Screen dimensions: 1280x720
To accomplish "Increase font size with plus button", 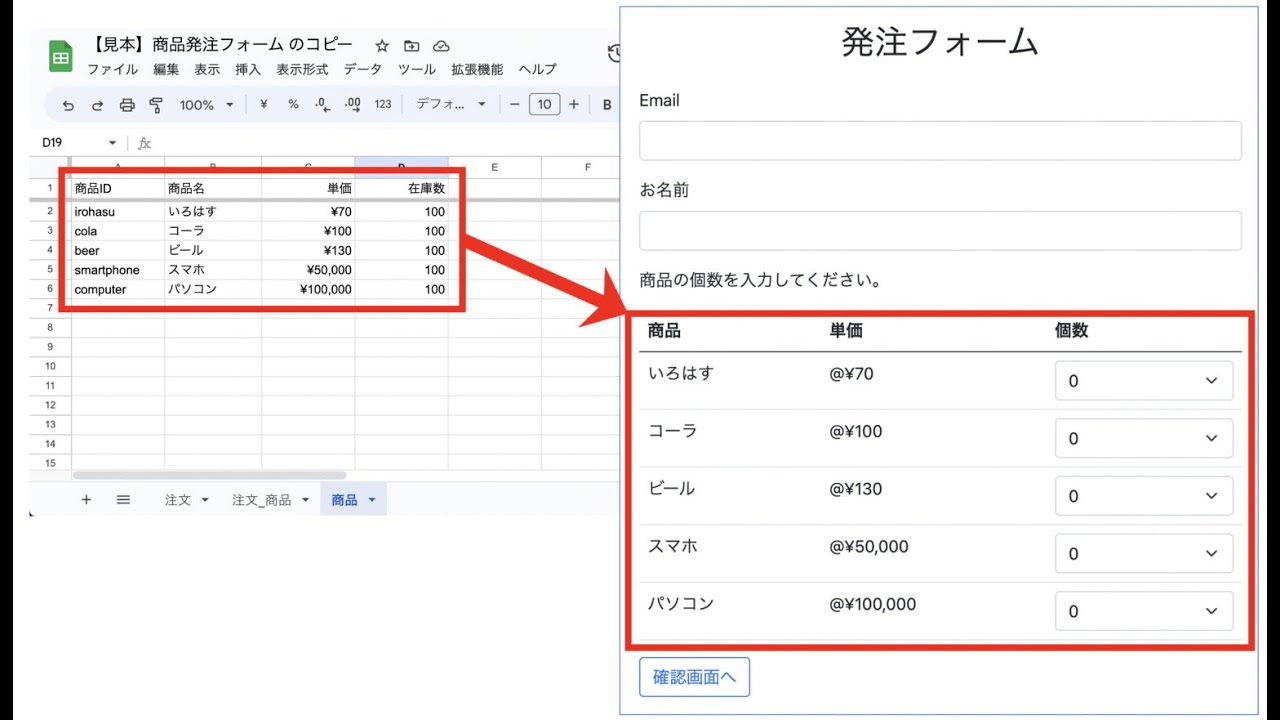I will tap(573, 104).
